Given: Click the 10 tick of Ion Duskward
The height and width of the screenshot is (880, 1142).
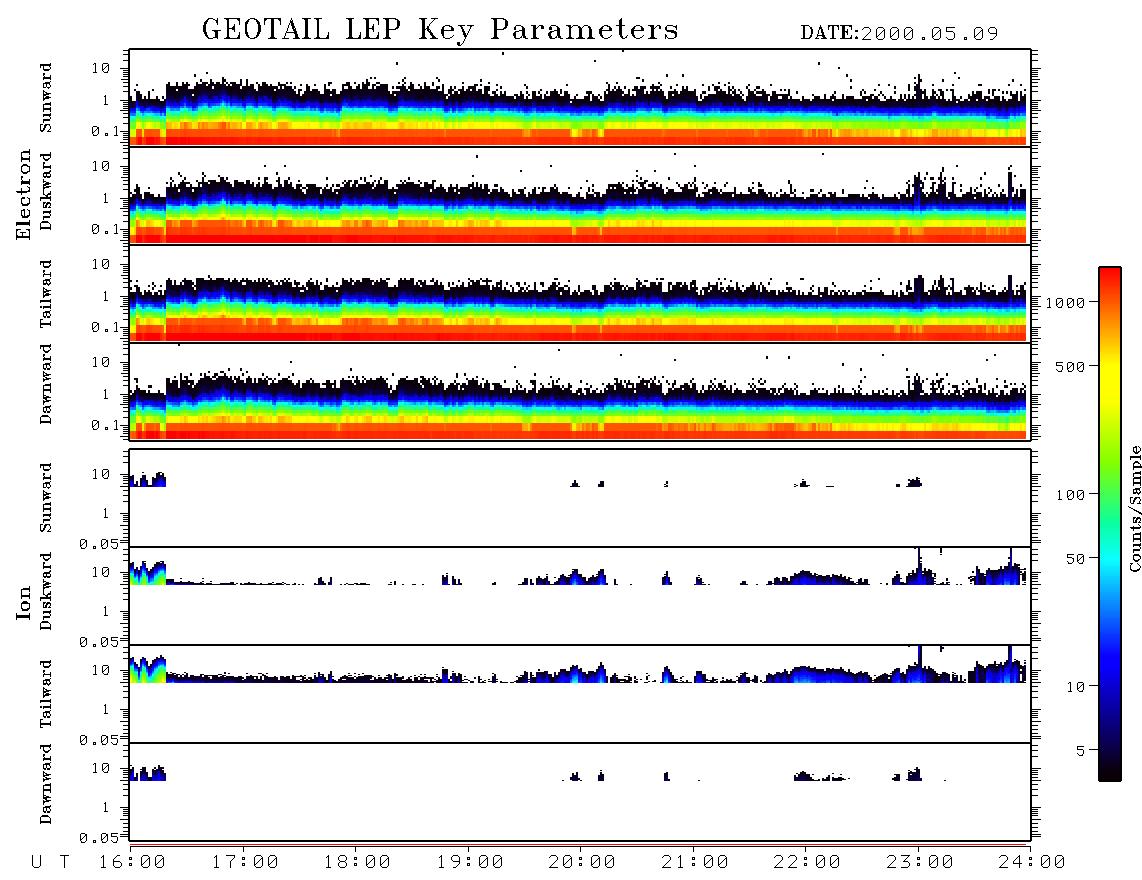Looking at the screenshot, I should coord(101,573).
